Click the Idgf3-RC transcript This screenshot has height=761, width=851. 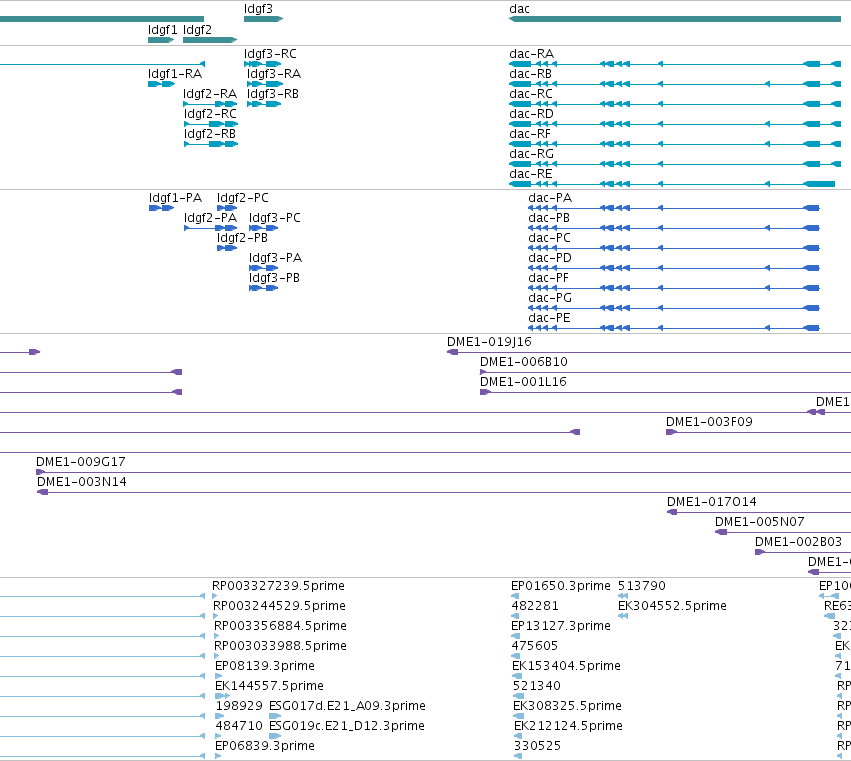pos(263,64)
